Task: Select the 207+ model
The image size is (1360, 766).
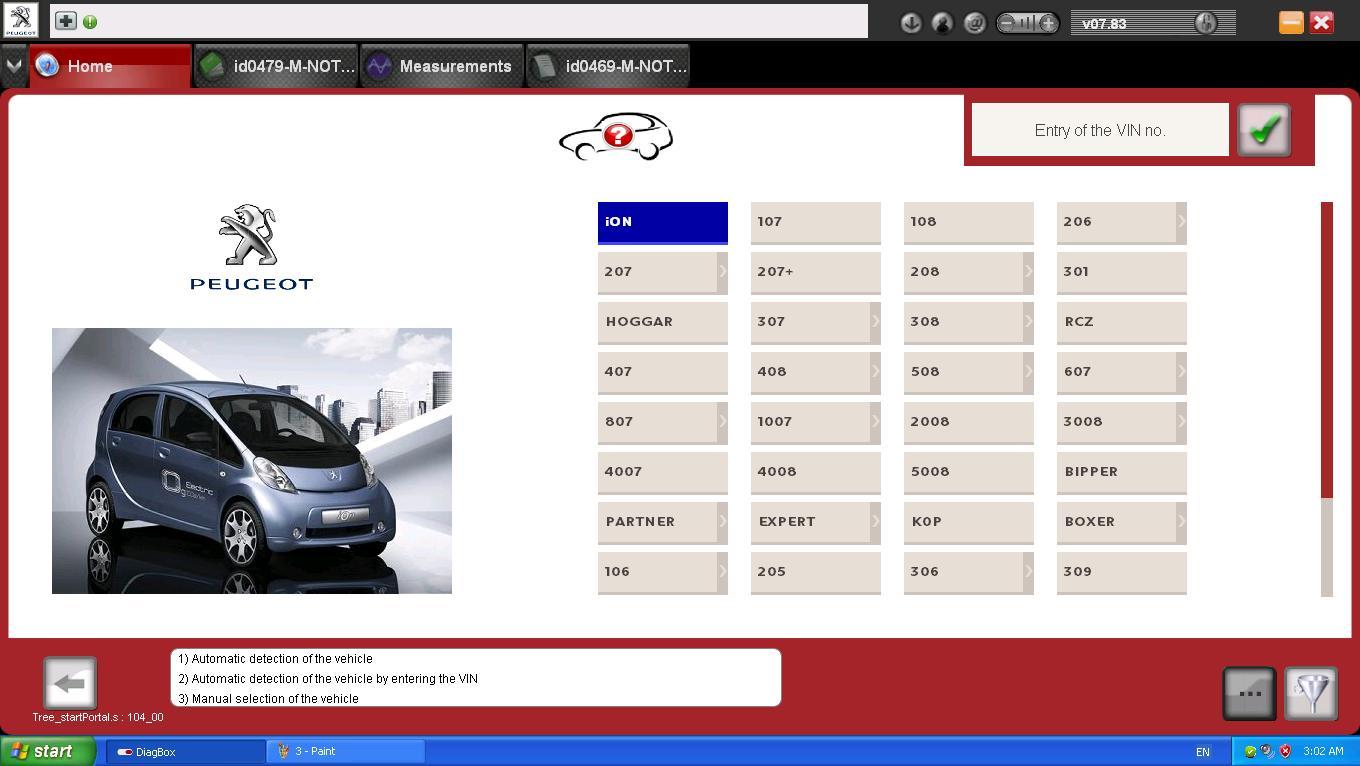Action: (816, 272)
